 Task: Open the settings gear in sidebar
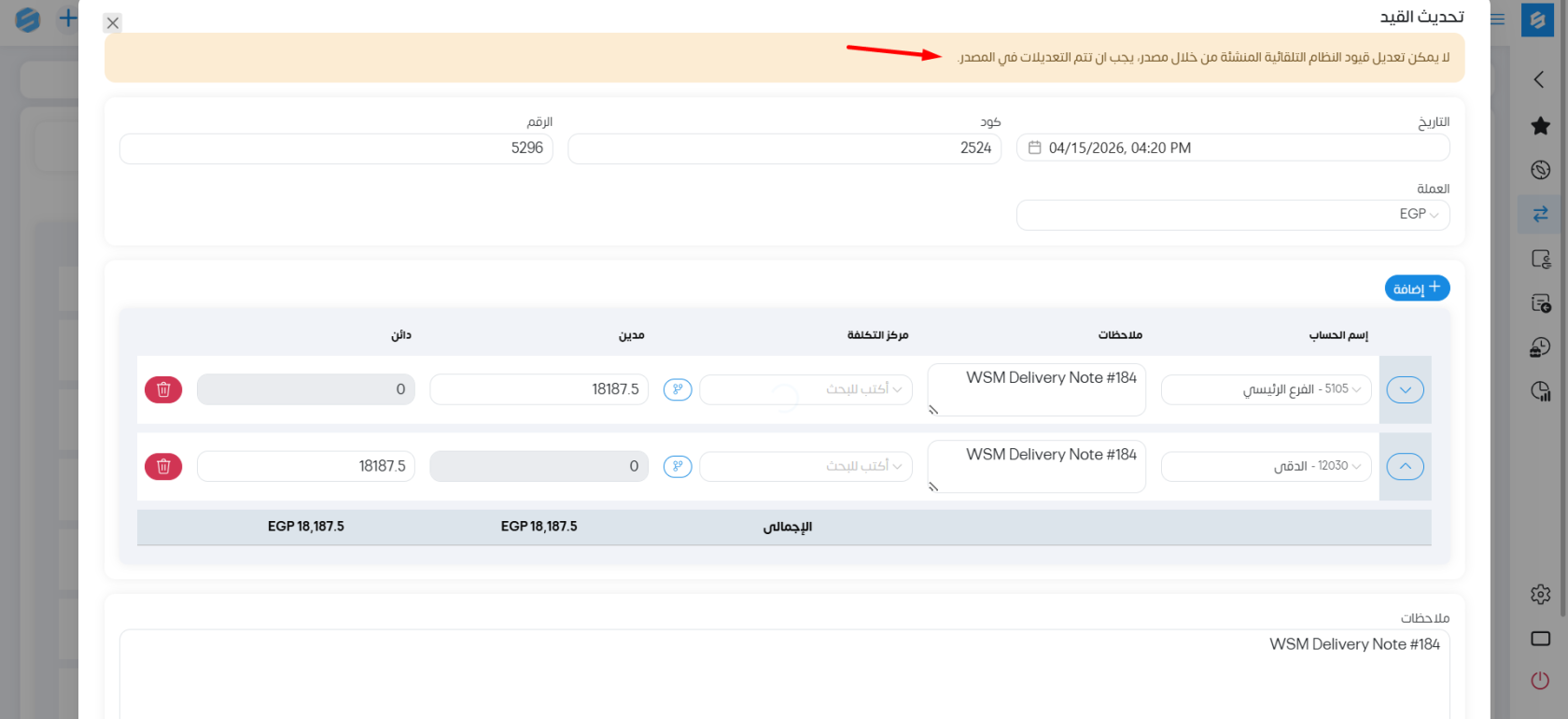[1540, 594]
